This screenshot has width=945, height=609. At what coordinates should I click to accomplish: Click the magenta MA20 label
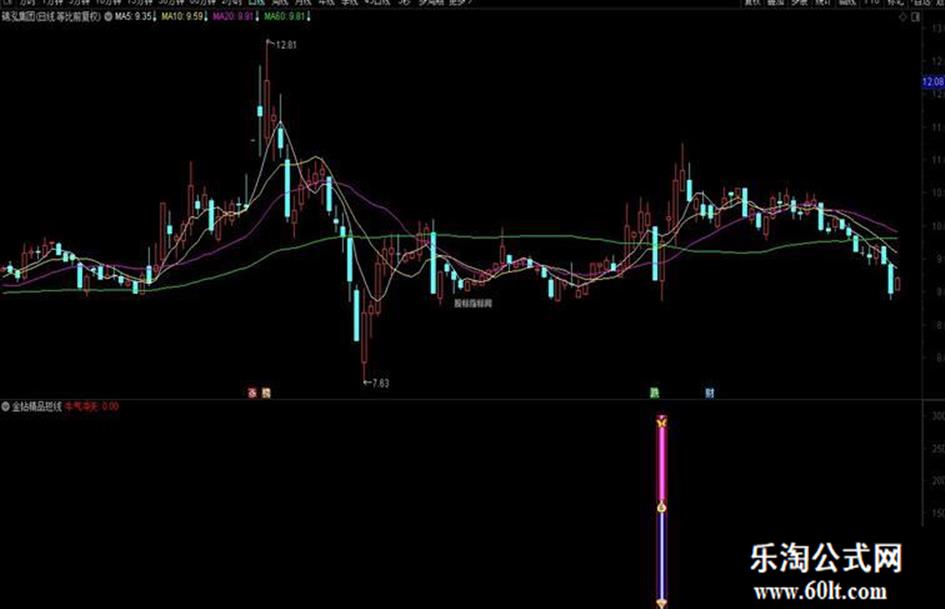tap(233, 17)
